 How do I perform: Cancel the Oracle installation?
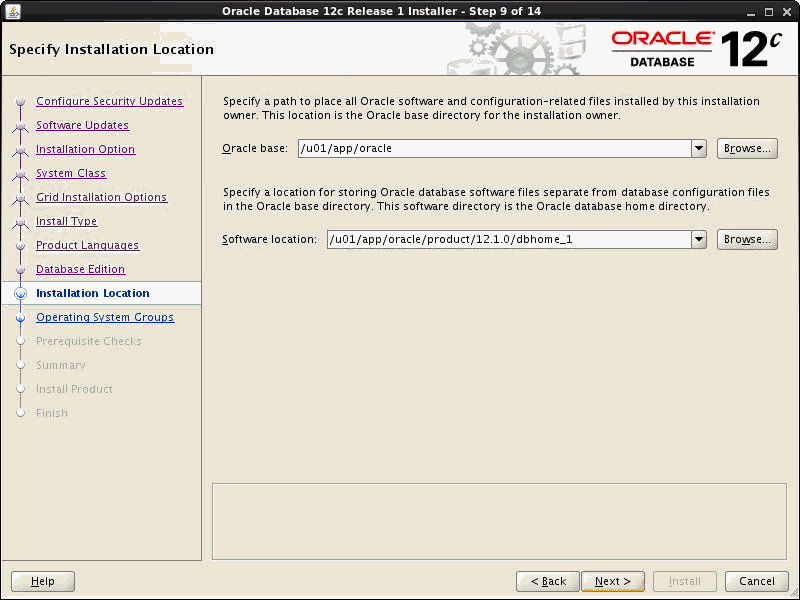click(x=756, y=581)
